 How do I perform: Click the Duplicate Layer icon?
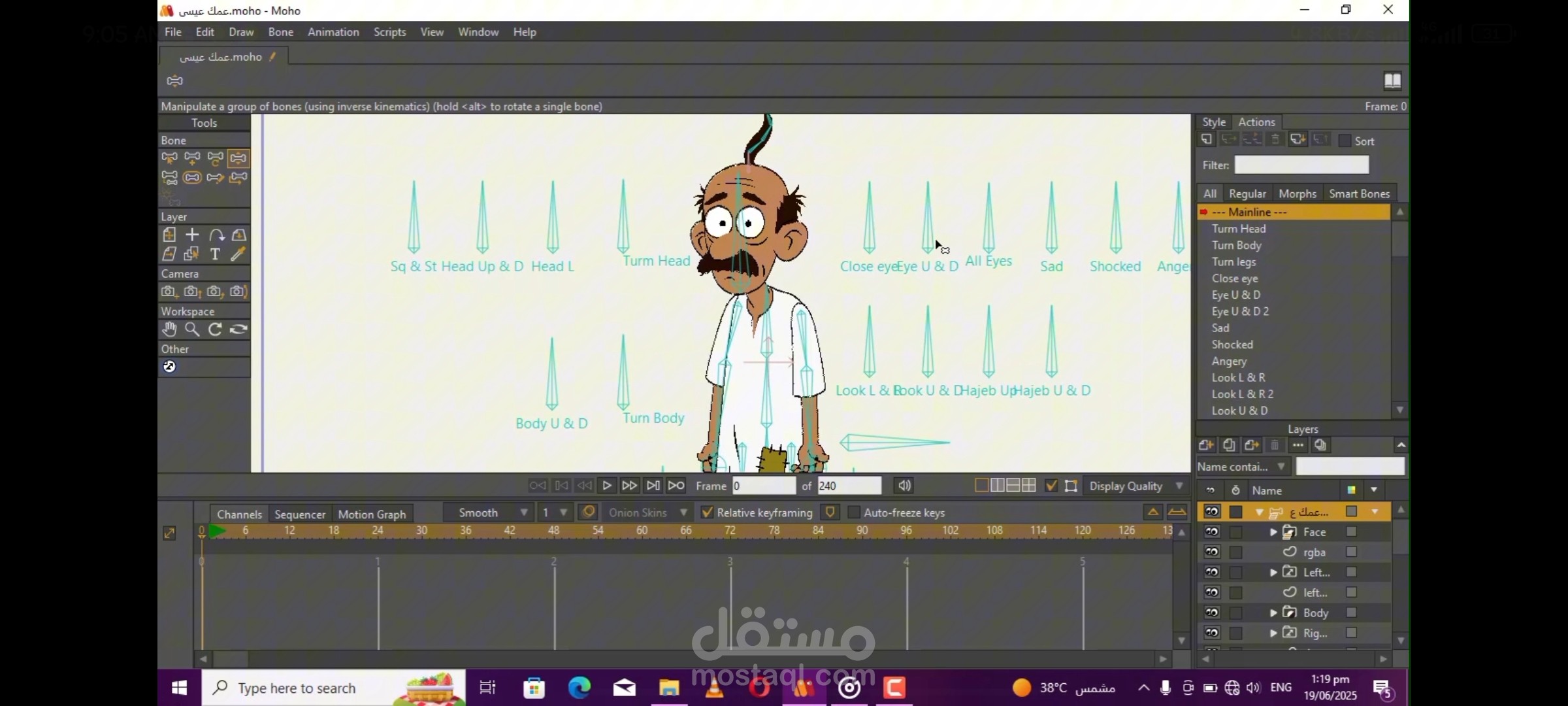(x=1229, y=445)
